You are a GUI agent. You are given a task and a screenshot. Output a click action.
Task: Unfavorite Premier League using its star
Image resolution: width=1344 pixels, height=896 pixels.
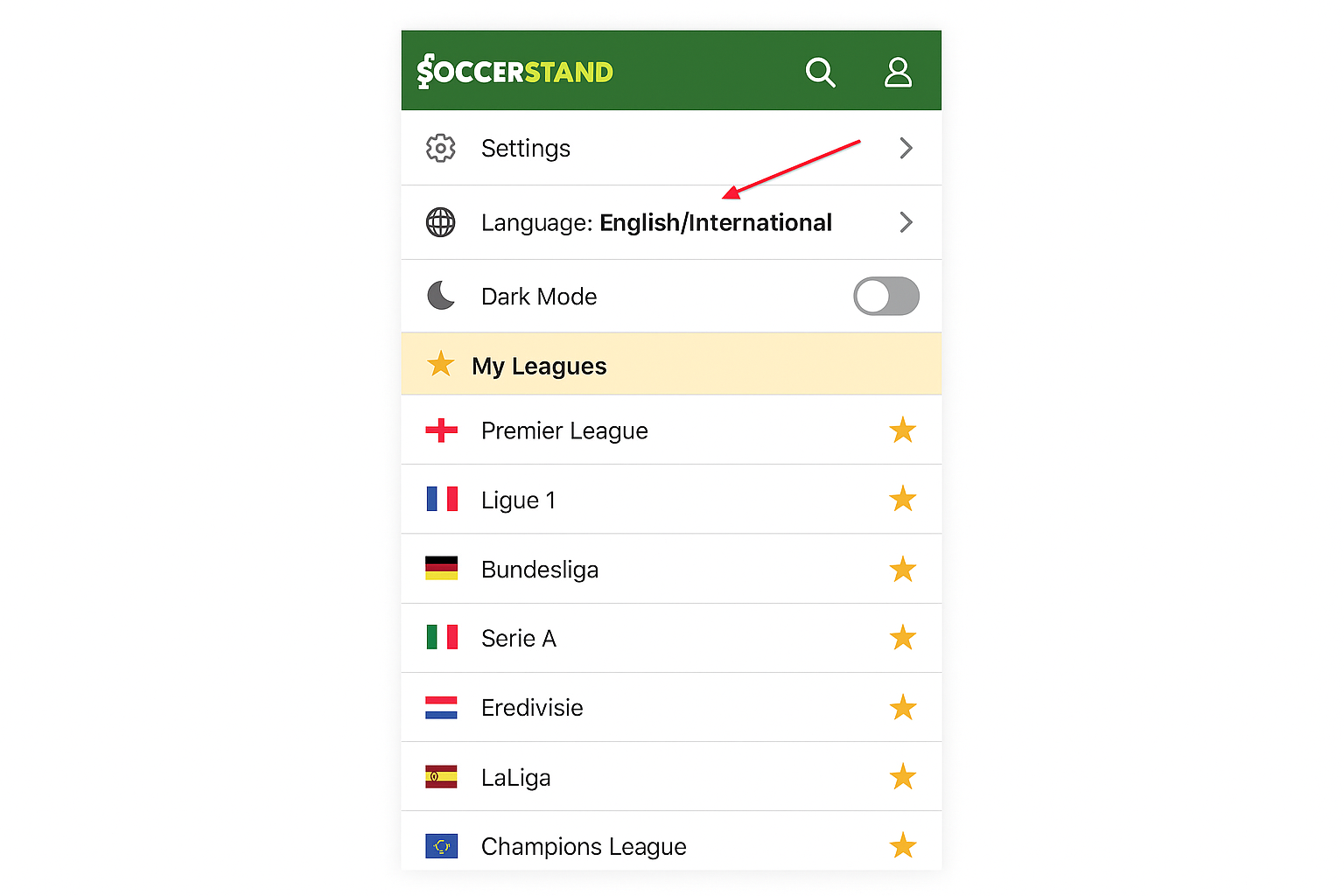point(902,430)
